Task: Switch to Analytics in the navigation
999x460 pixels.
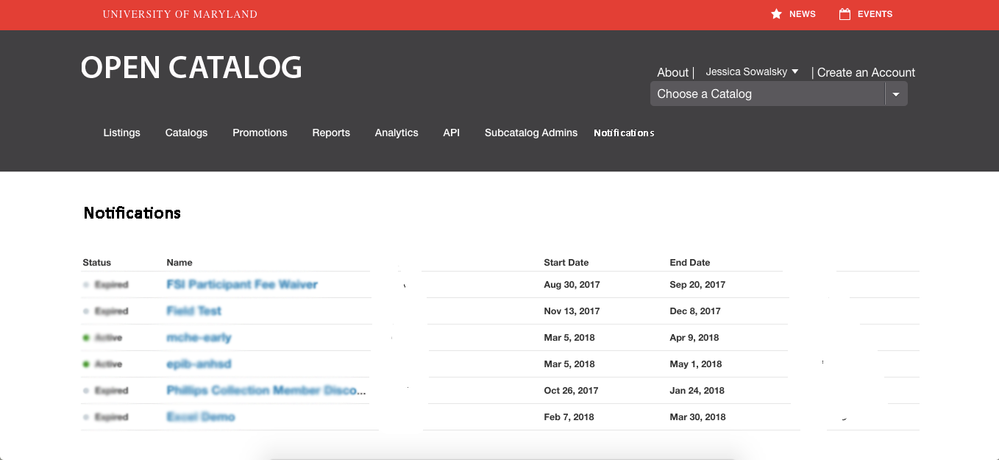Action: (x=396, y=133)
